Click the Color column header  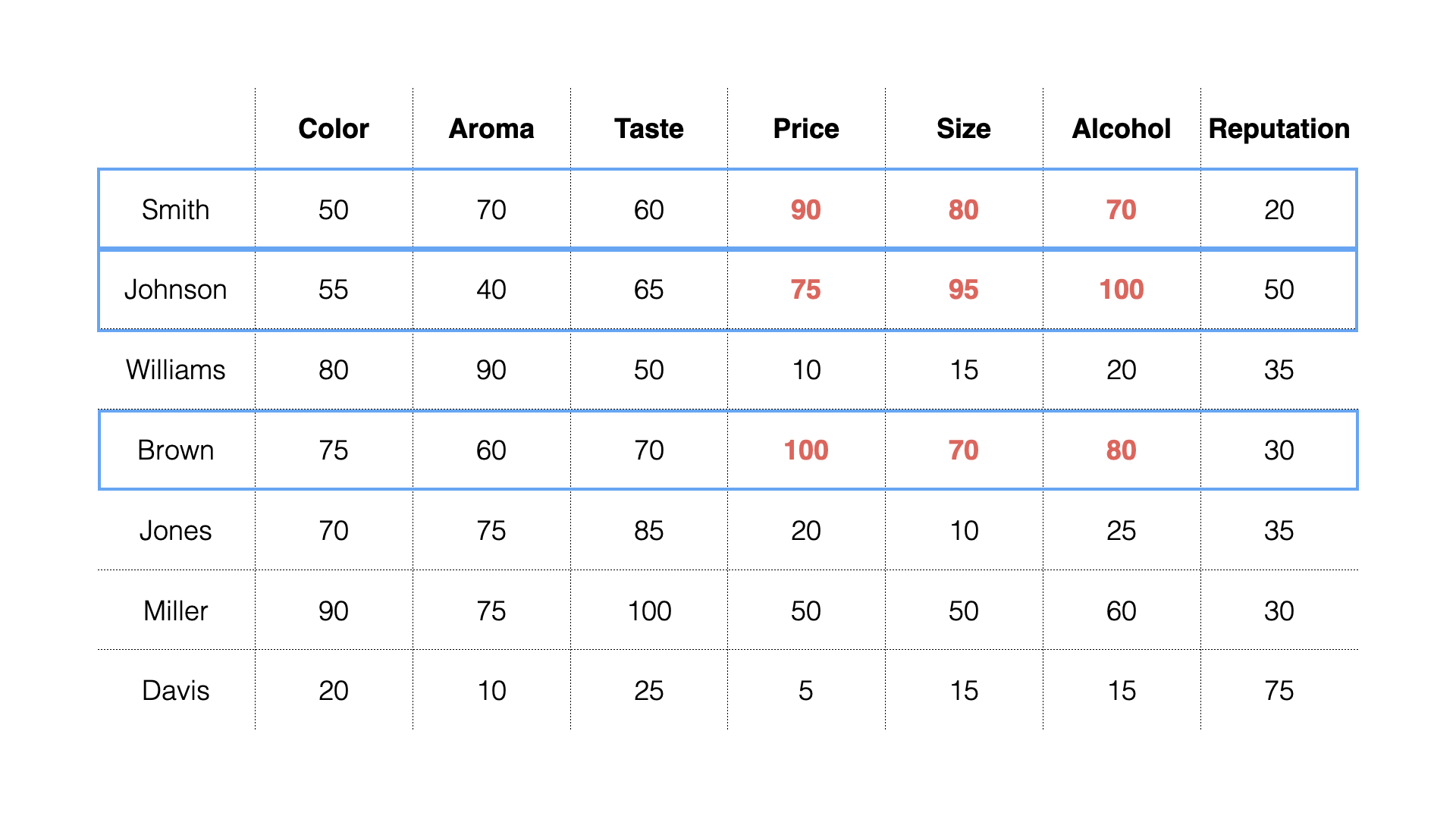click(334, 129)
